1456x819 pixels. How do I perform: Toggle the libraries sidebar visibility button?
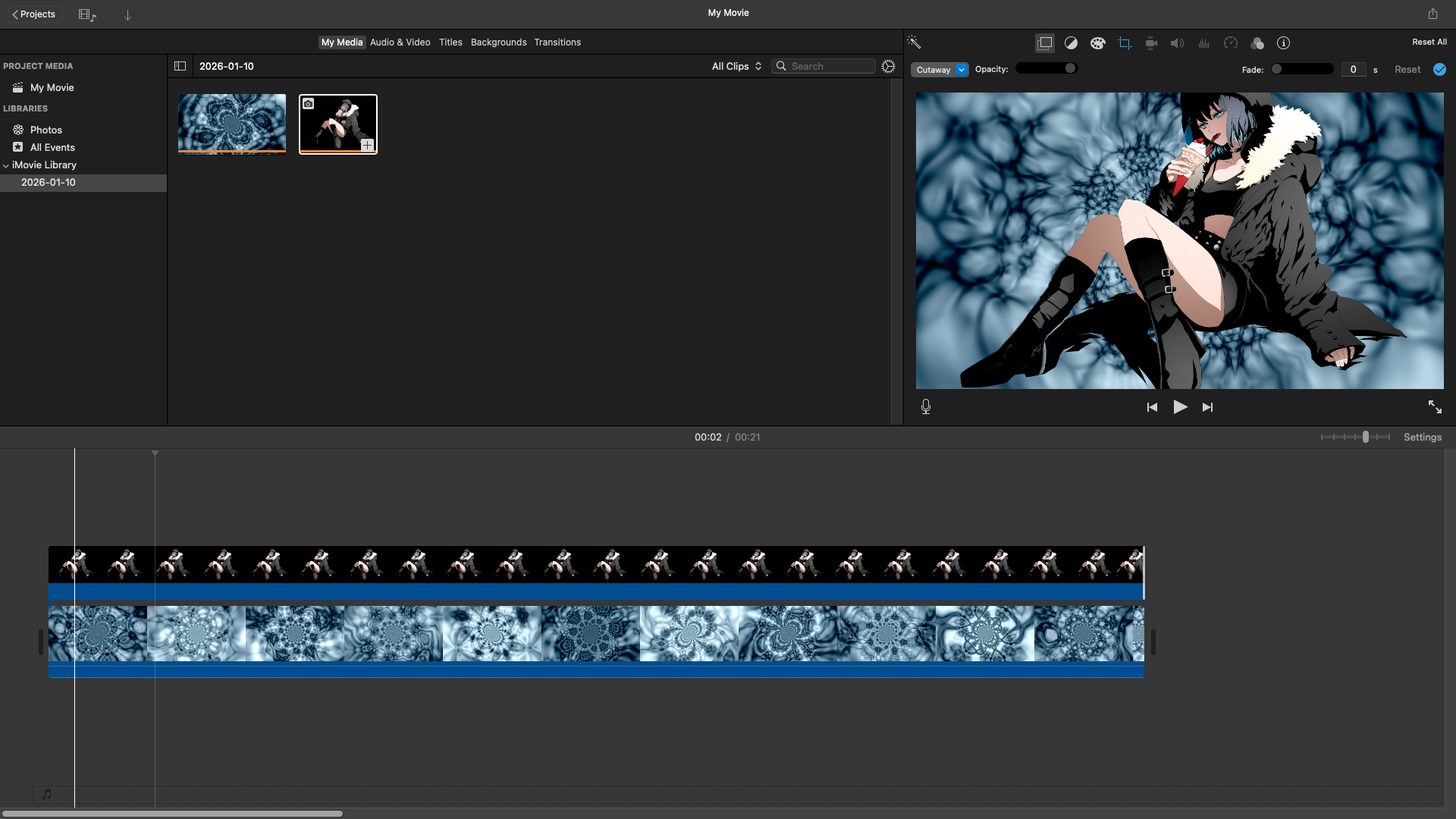[x=180, y=66]
